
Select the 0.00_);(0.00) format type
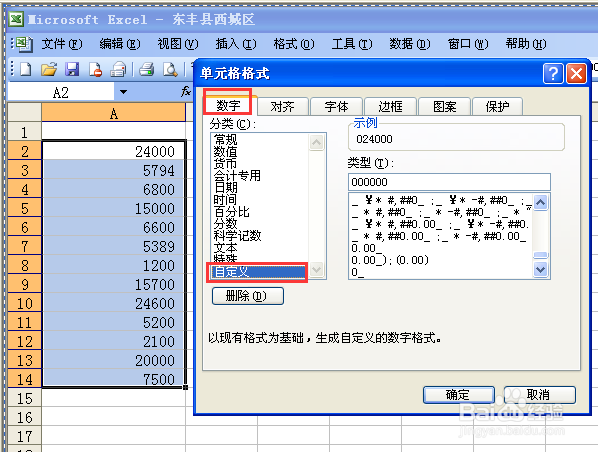point(390,260)
